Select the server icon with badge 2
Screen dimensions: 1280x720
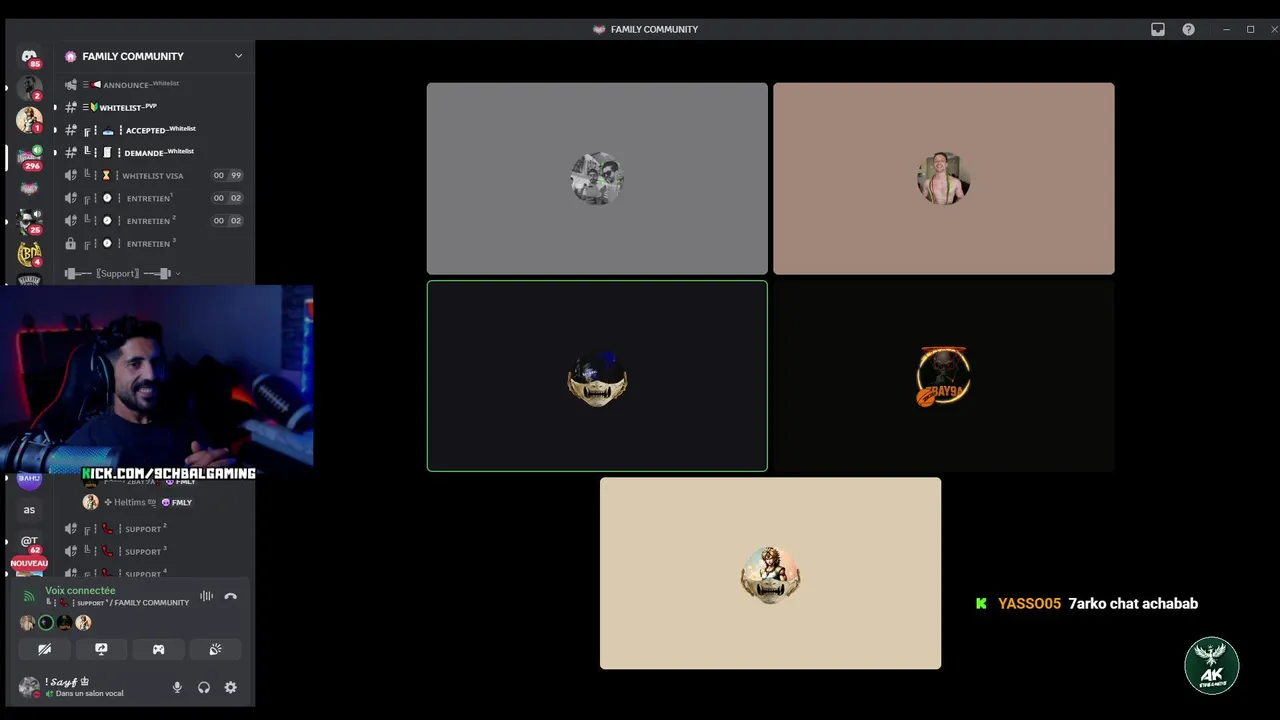pos(29,88)
